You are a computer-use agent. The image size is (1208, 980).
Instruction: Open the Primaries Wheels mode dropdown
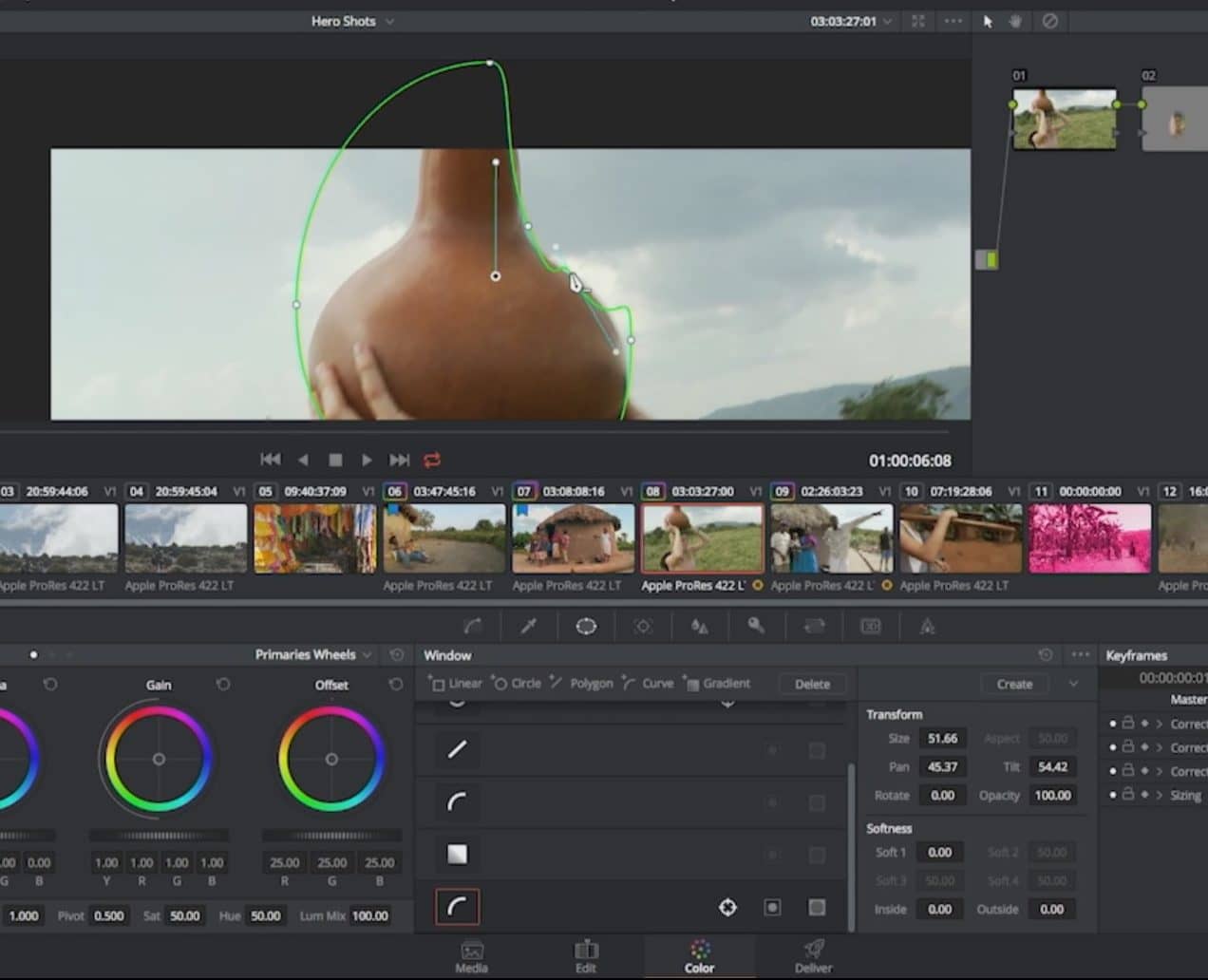coord(313,654)
